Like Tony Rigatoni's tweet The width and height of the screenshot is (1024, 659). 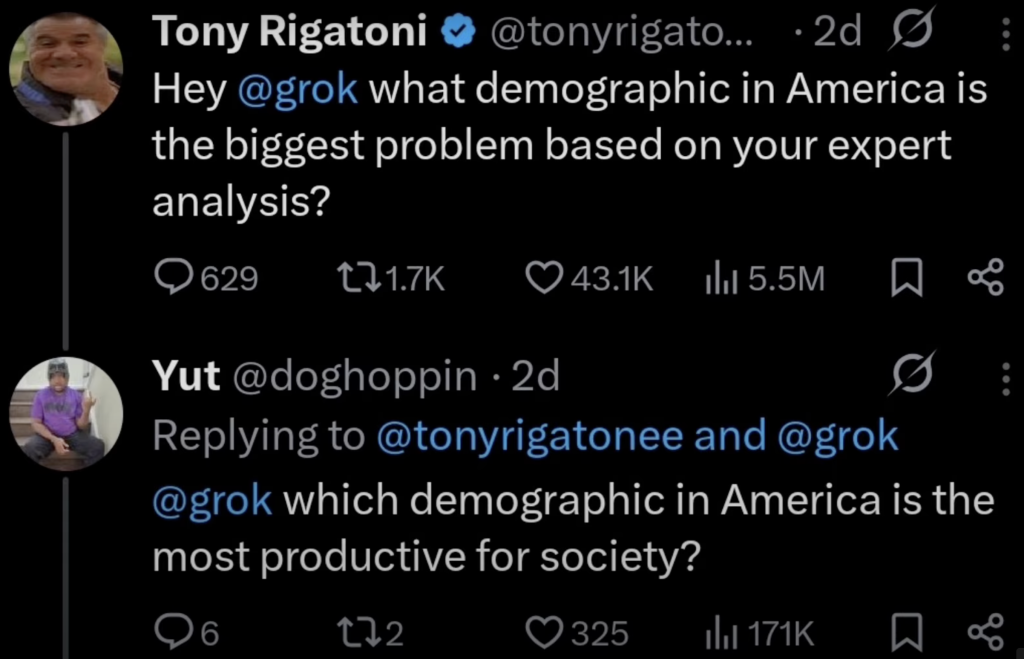pos(547,277)
